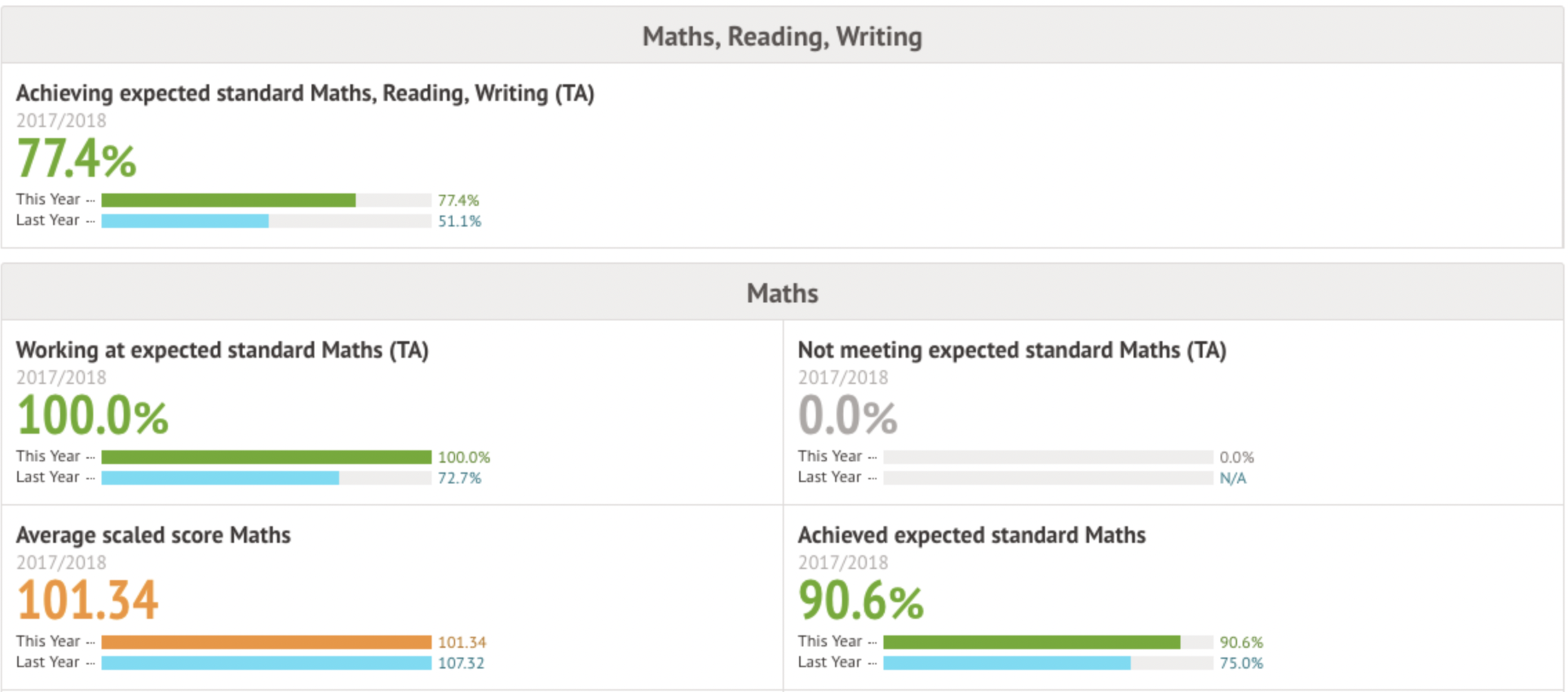Click the blue Last Year bar showing 75.0%
The image size is (1568, 692).
click(1006, 663)
